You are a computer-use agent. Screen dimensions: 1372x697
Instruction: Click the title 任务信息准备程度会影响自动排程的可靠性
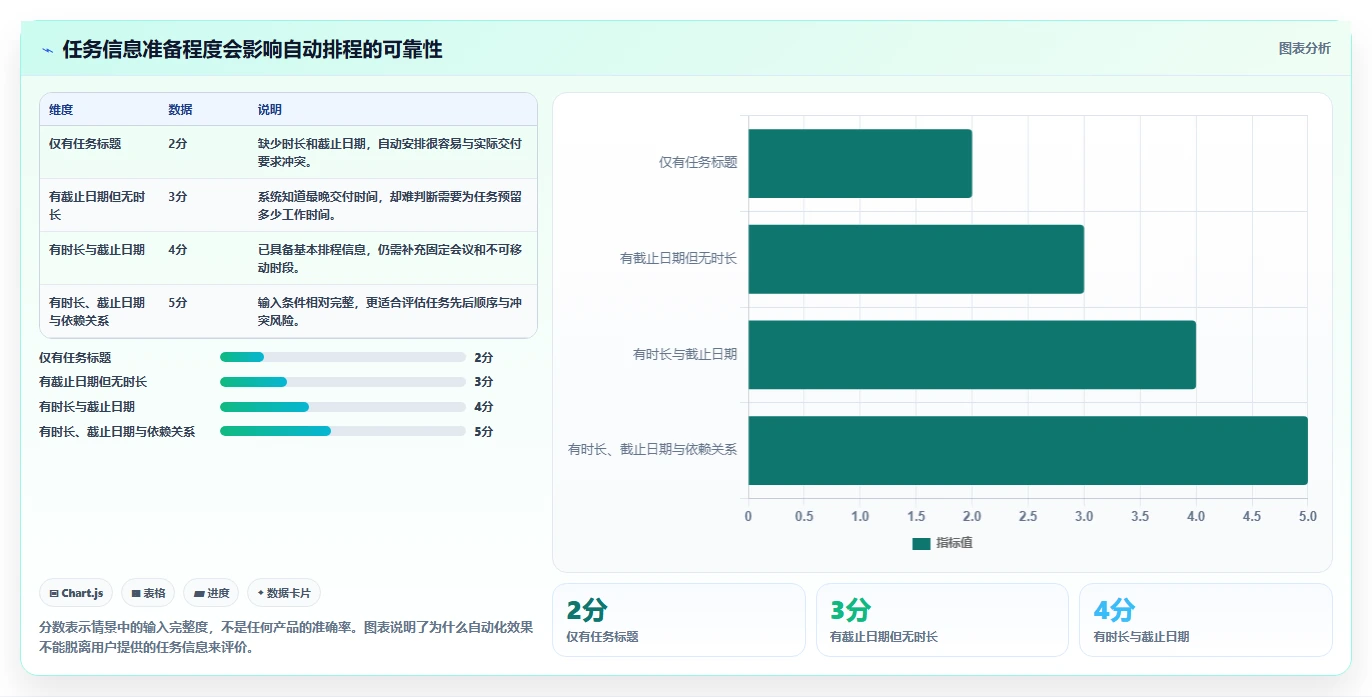pyautogui.click(x=252, y=49)
